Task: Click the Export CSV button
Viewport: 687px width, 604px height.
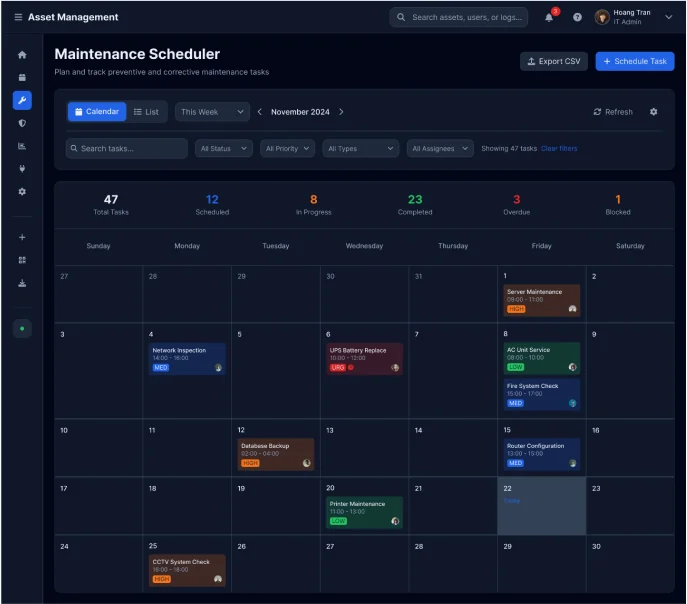Action: (x=554, y=61)
